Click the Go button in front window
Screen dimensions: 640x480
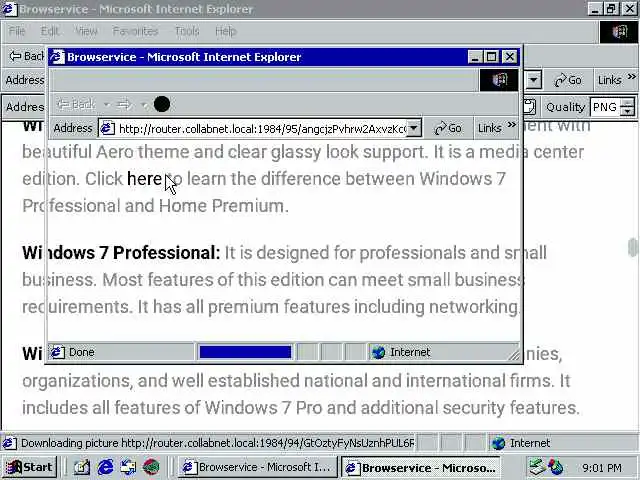(x=448, y=129)
